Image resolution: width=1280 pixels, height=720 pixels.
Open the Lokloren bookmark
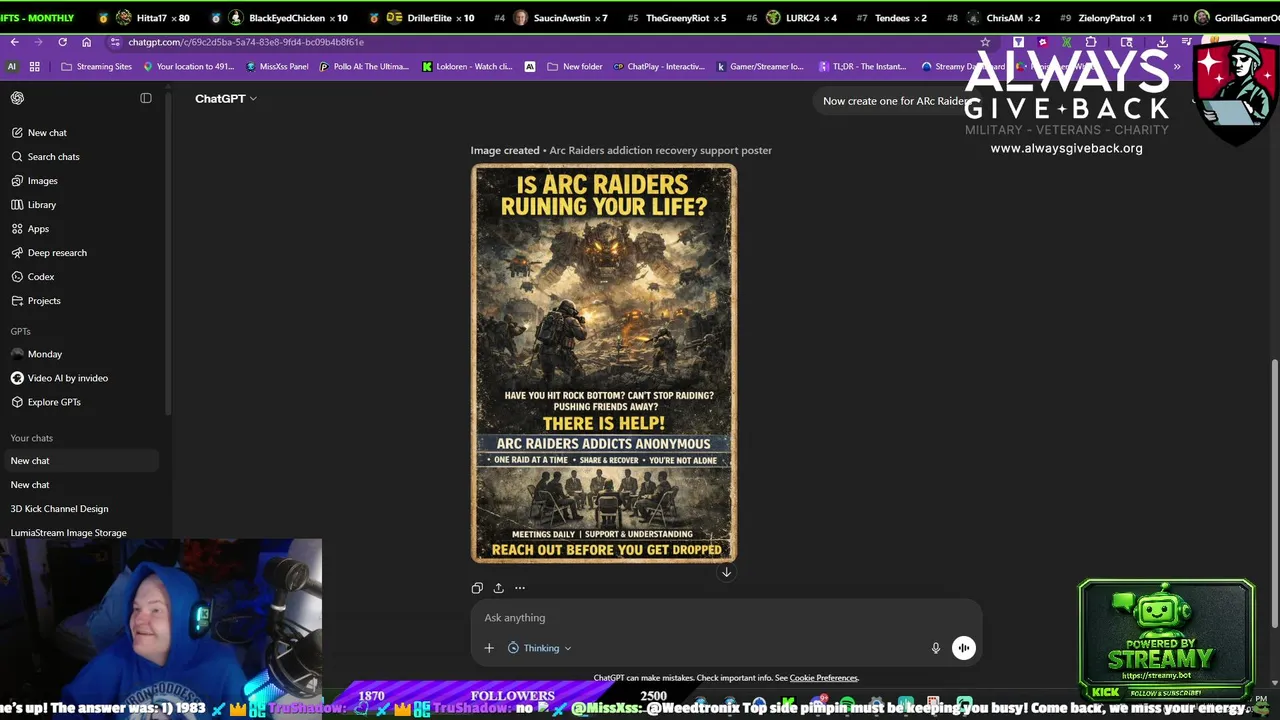467,67
